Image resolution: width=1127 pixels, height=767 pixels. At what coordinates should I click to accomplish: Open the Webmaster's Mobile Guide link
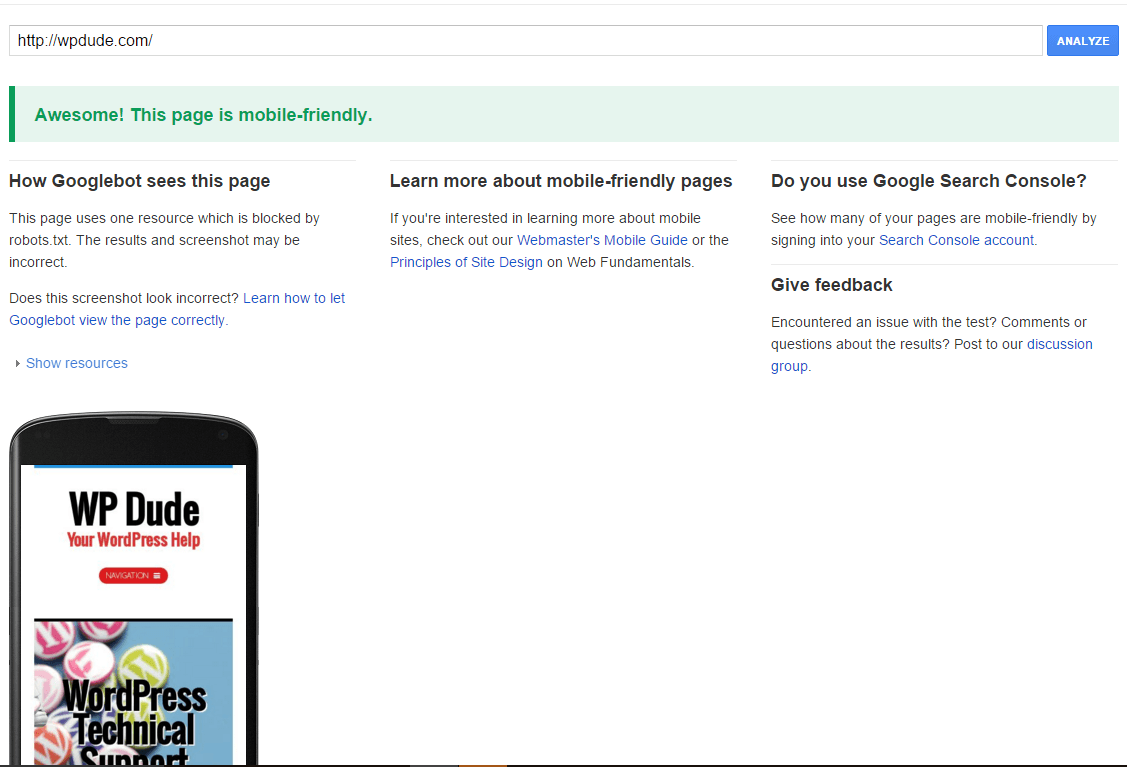pyautogui.click(x=602, y=240)
